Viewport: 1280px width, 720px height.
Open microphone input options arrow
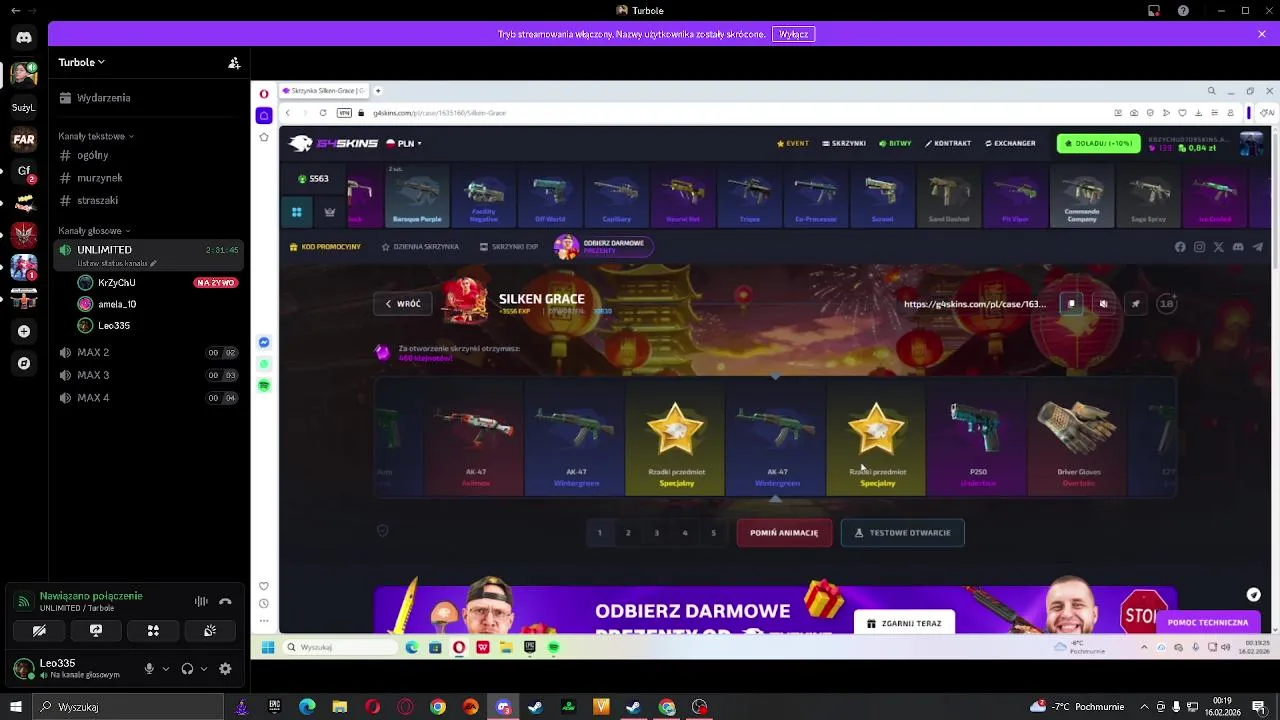point(165,669)
